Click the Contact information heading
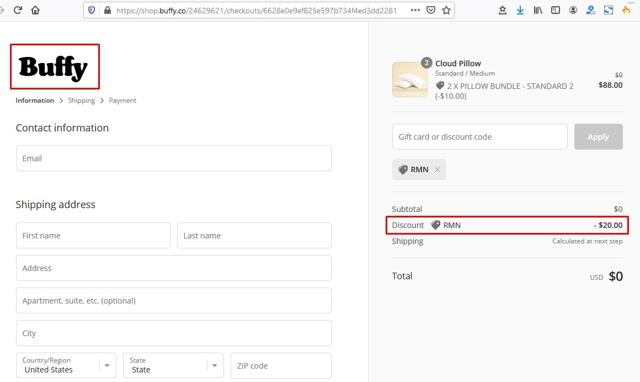Screen dimensions: 640x382 pos(62,128)
